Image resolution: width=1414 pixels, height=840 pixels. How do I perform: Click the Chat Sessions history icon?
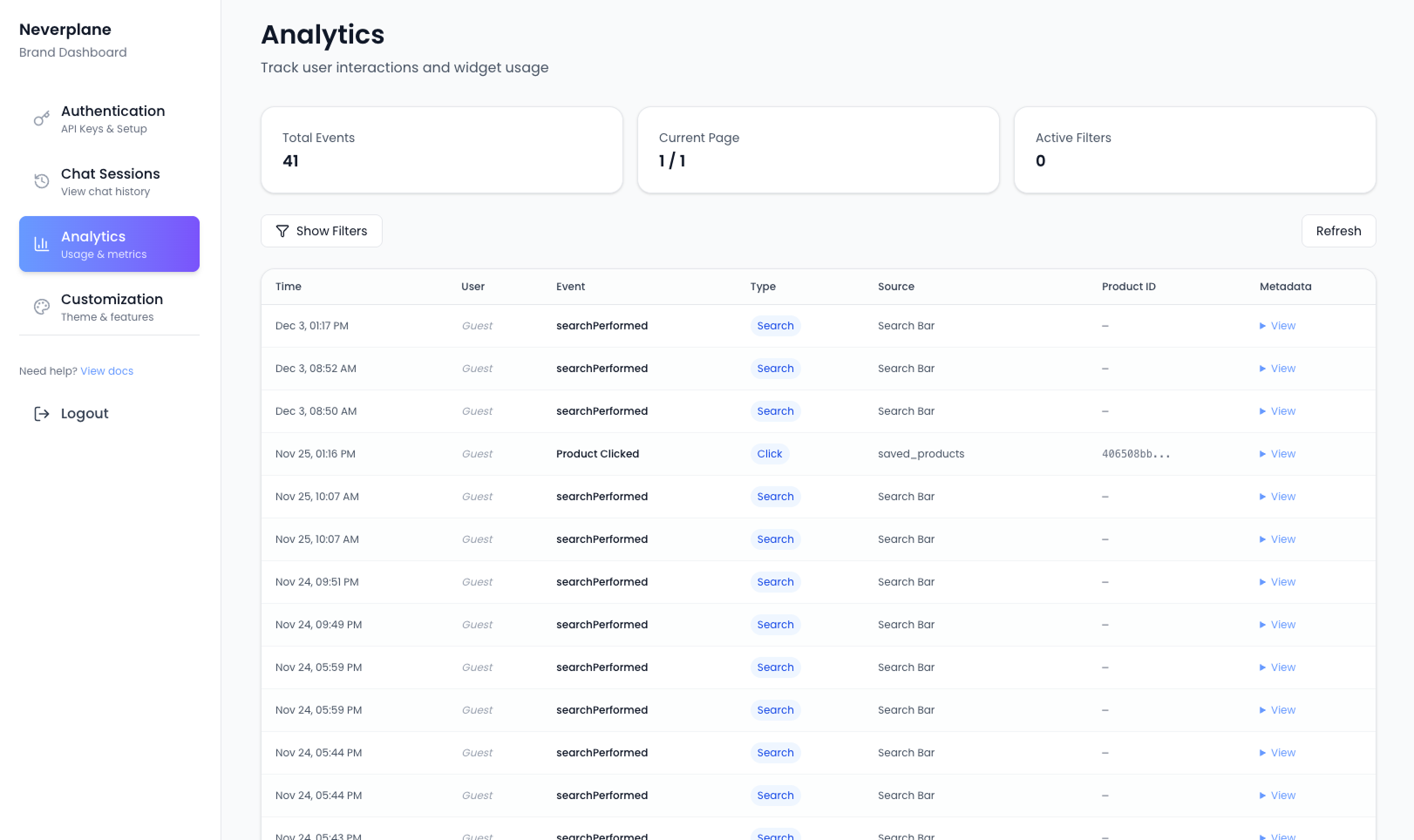coord(41,181)
